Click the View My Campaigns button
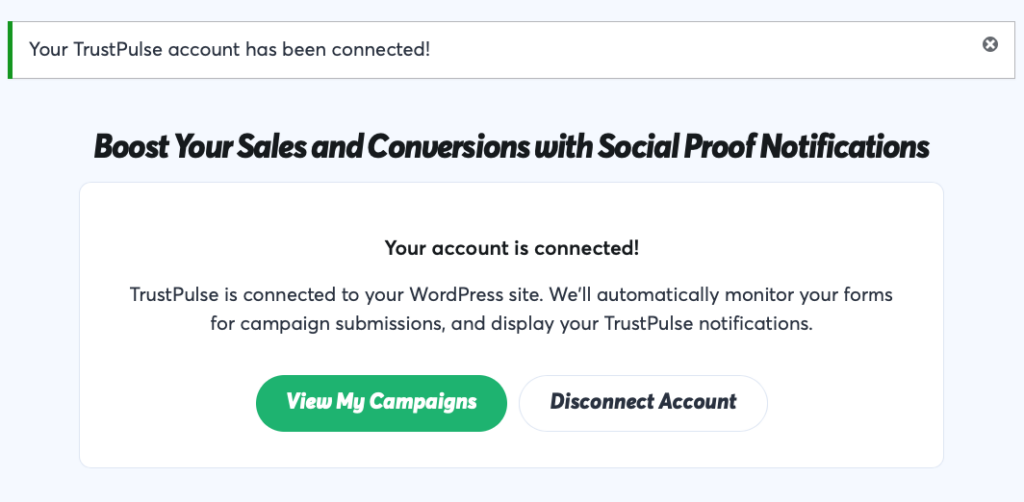The image size is (1024, 502). coord(381,403)
